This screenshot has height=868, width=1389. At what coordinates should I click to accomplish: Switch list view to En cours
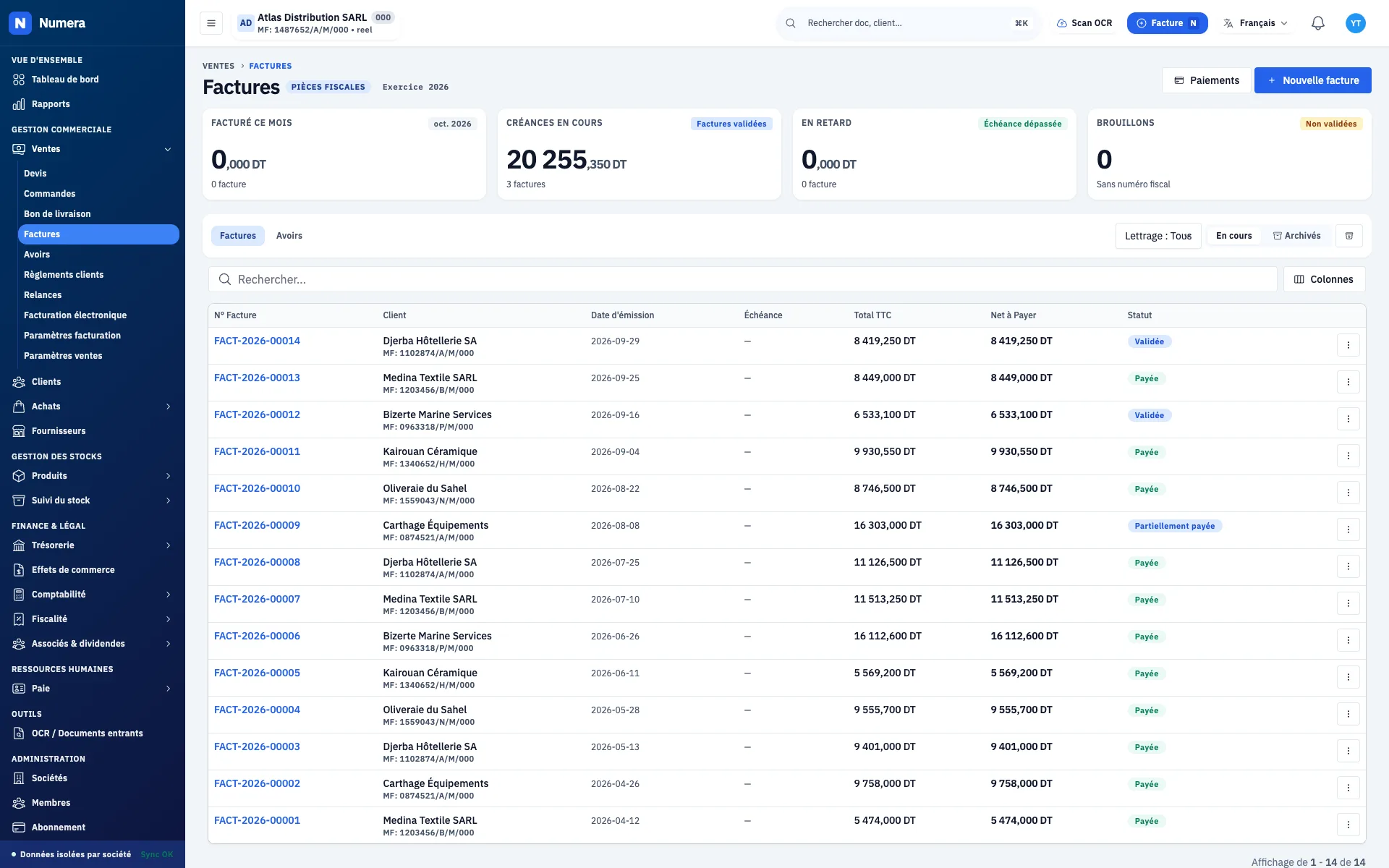1233,236
